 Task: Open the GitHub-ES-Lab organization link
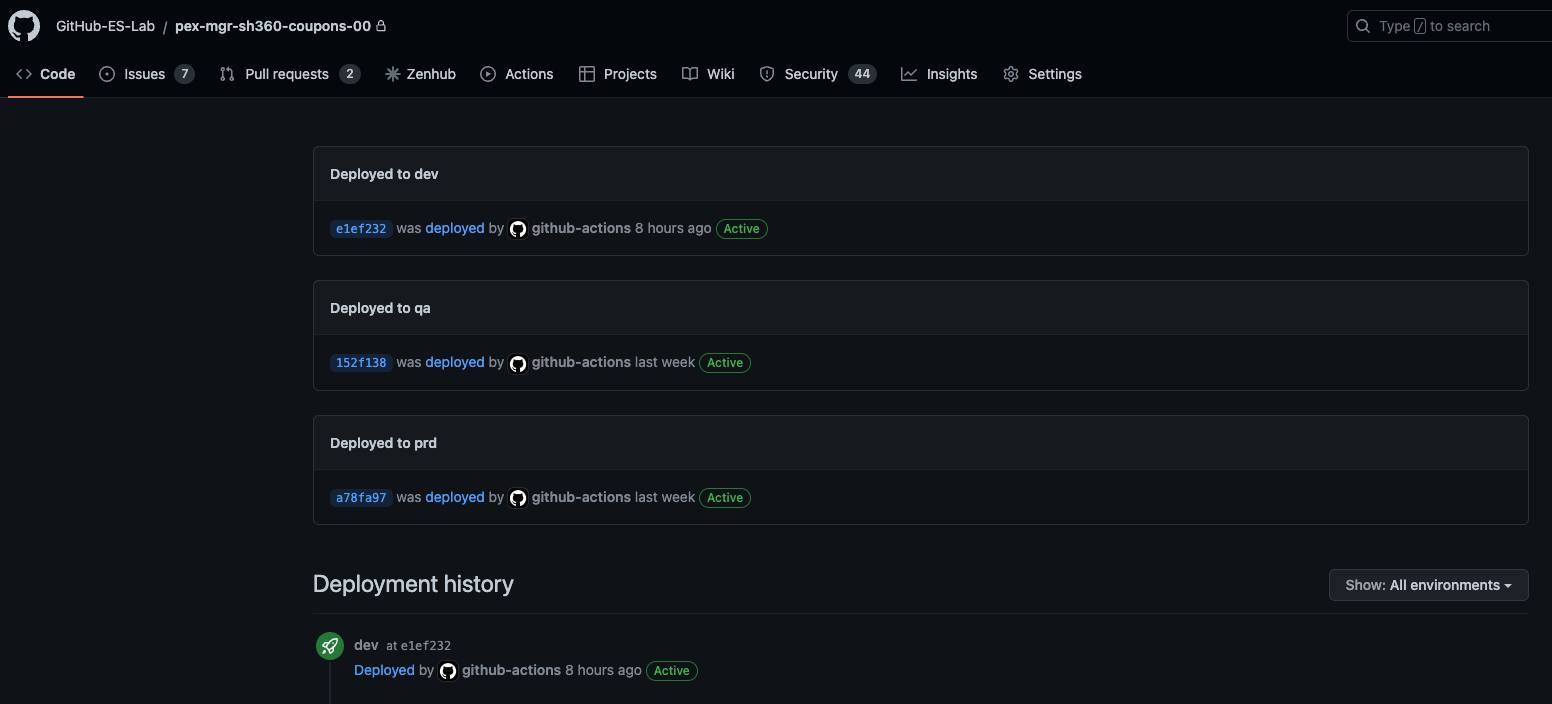(x=105, y=26)
